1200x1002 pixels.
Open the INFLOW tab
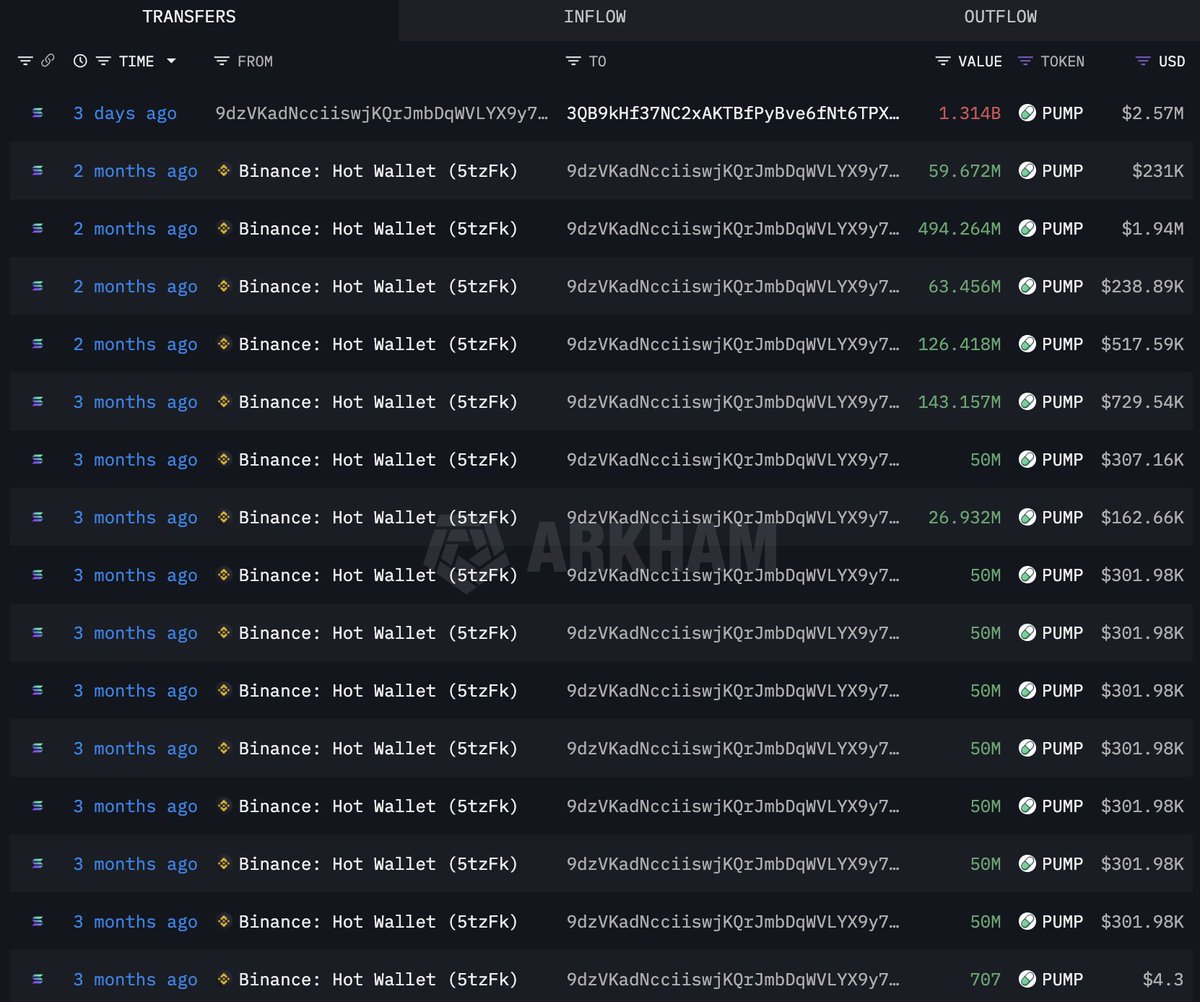coord(595,17)
